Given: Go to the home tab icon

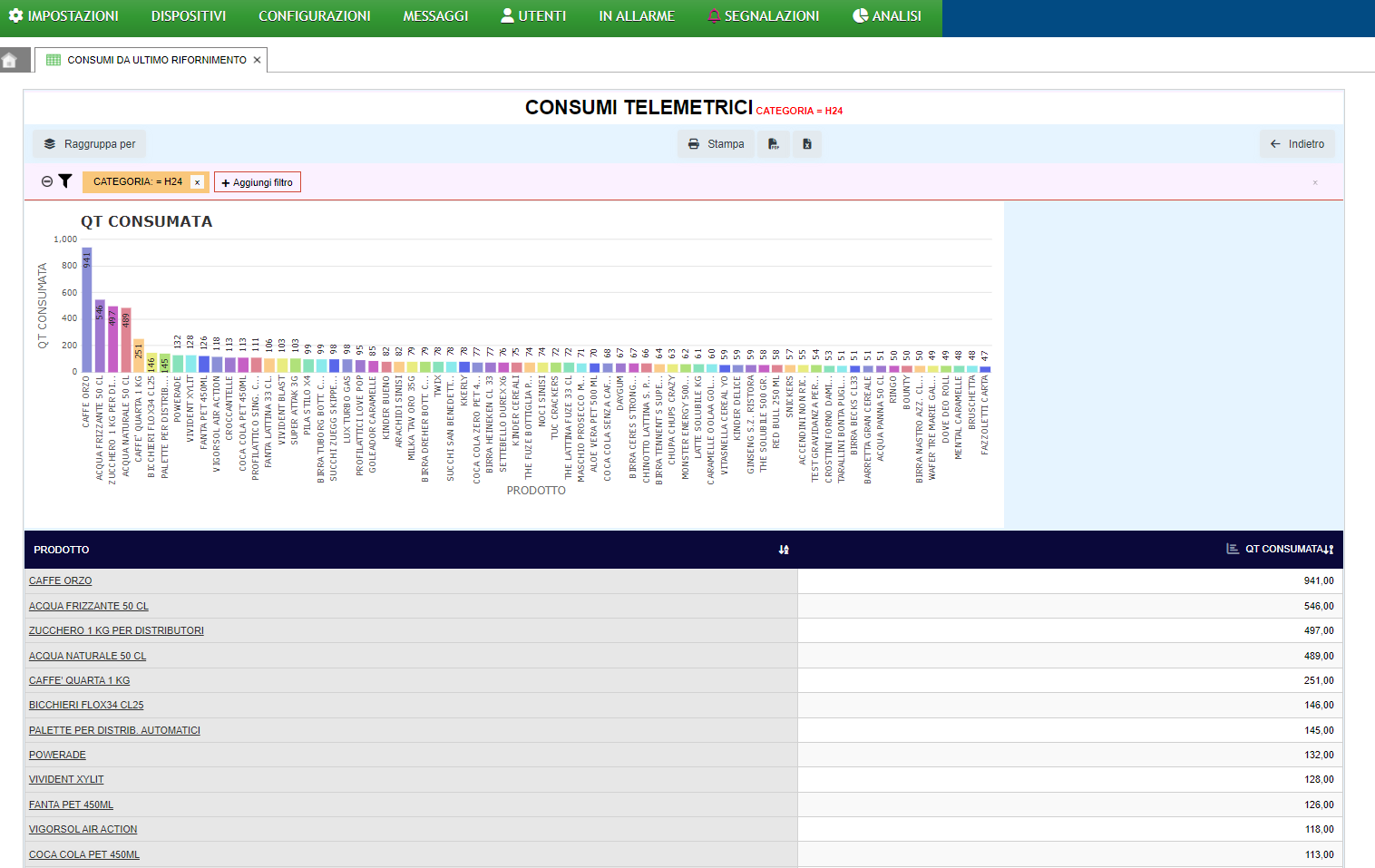Looking at the screenshot, I should coord(10,61).
